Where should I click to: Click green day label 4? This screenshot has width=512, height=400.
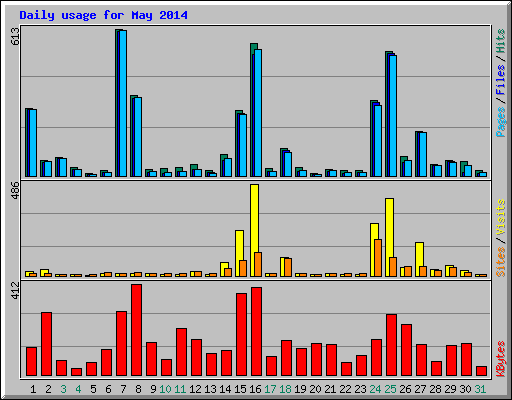tap(78, 389)
